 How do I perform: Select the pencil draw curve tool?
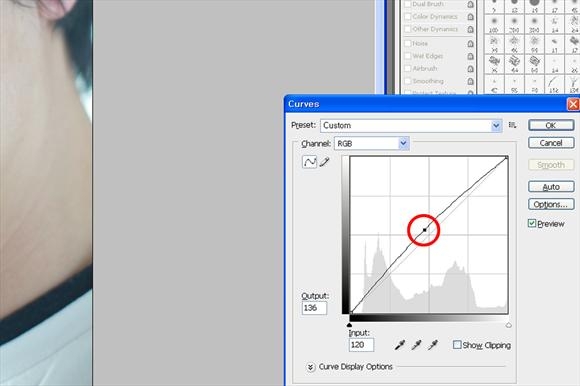324,162
